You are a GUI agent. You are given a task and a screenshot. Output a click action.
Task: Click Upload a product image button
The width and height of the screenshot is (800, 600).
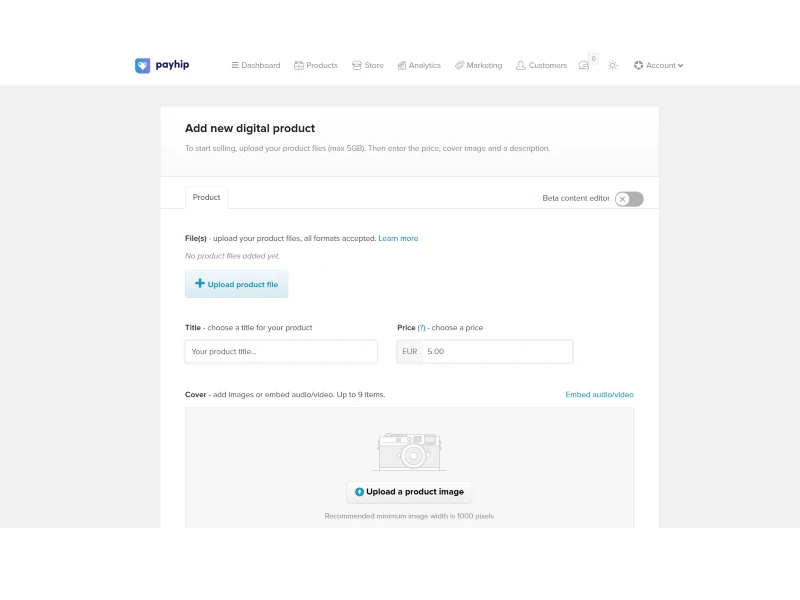point(409,492)
